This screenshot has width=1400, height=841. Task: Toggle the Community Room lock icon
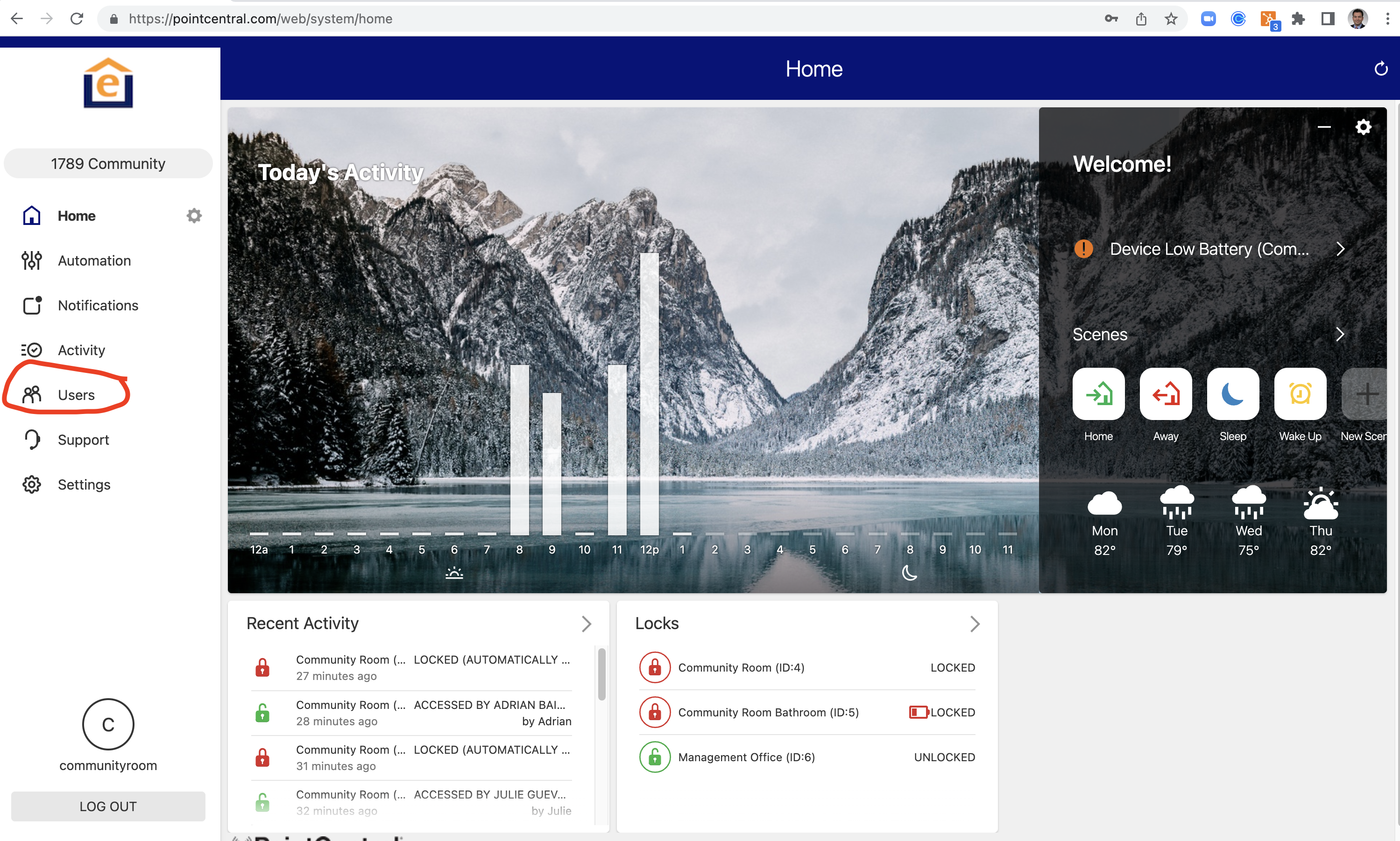[654, 667]
